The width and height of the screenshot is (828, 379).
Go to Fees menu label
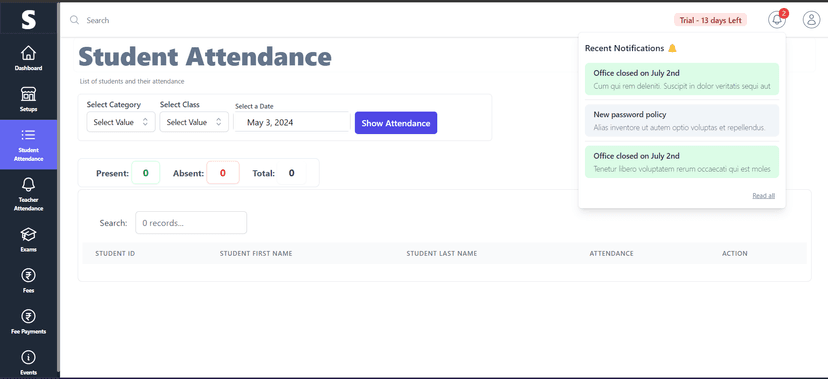29,290
